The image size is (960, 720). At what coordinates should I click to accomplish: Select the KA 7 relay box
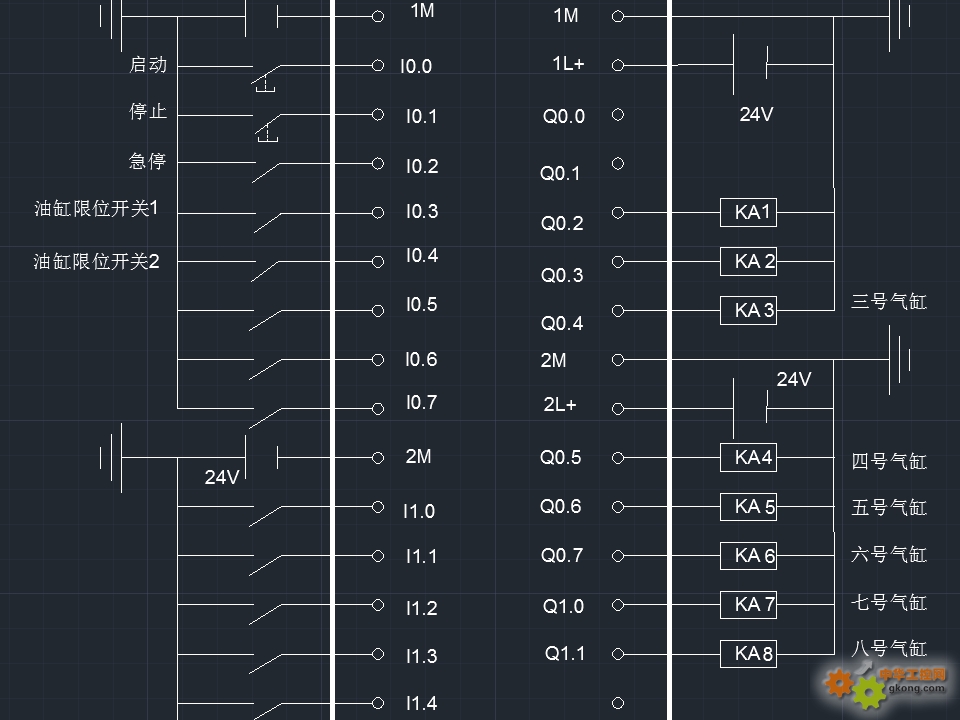(748, 604)
